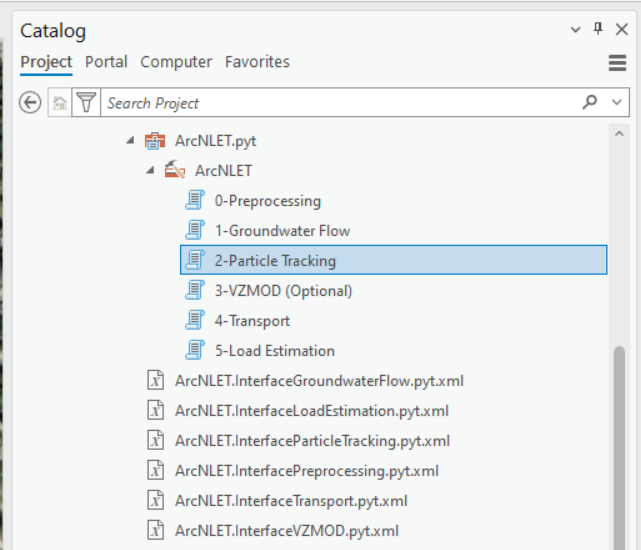
Task: Click into the Search Project field
Action: coord(339,103)
